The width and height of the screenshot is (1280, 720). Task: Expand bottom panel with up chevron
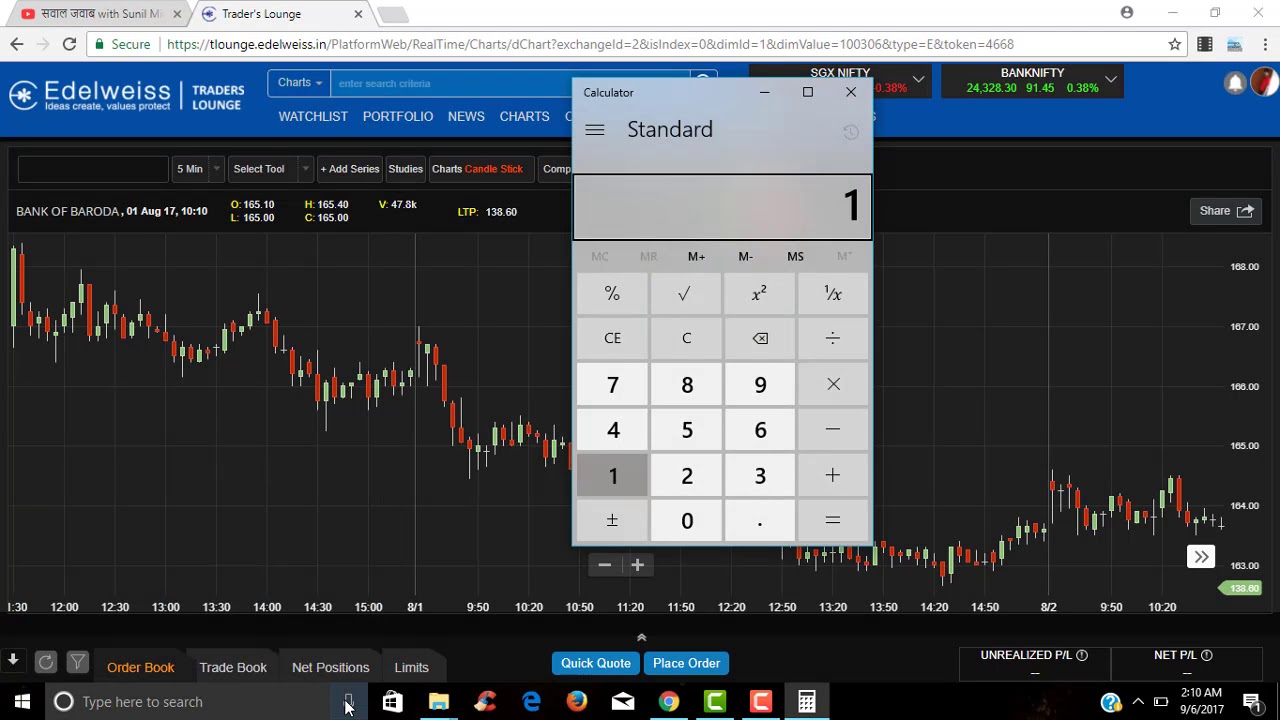point(642,637)
